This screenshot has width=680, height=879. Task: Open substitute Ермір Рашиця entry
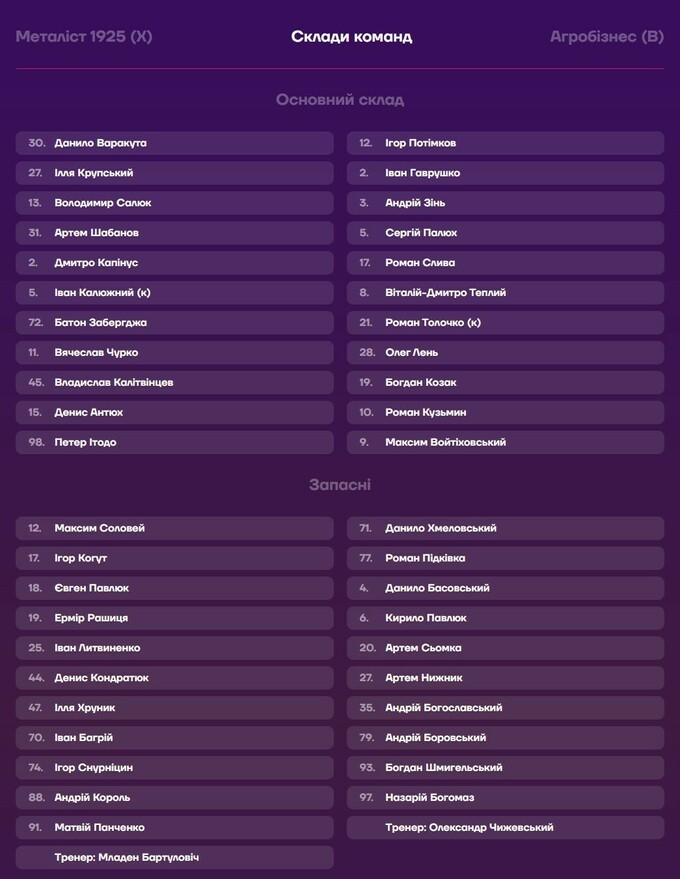pyautogui.click(x=174, y=618)
